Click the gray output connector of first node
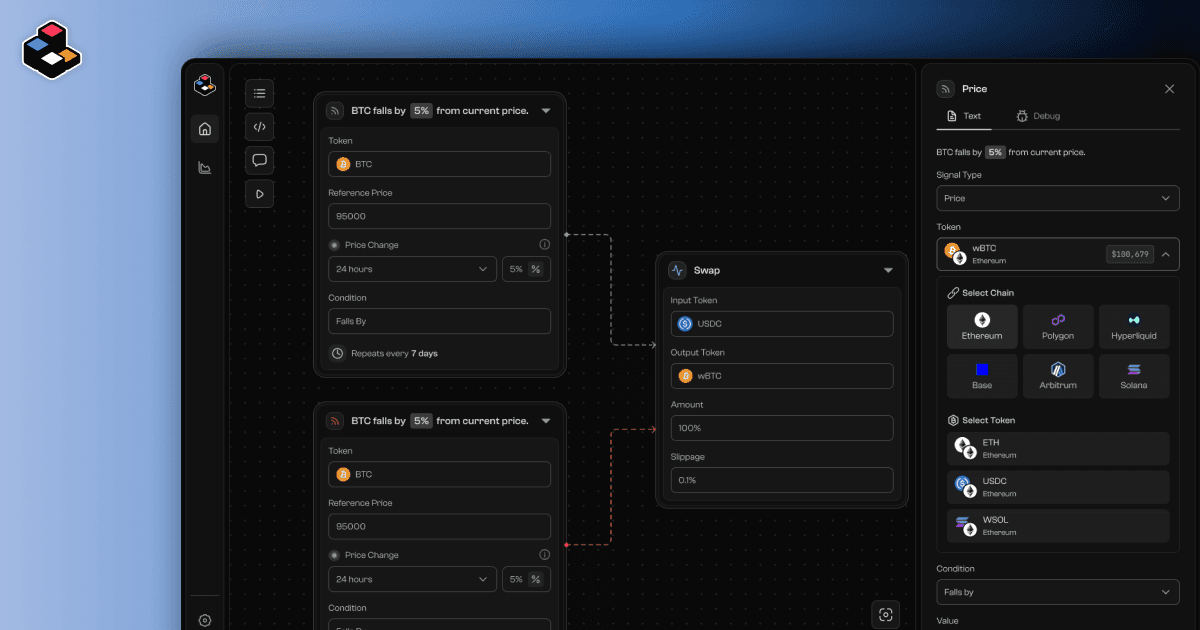The height and width of the screenshot is (630, 1200). point(566,235)
